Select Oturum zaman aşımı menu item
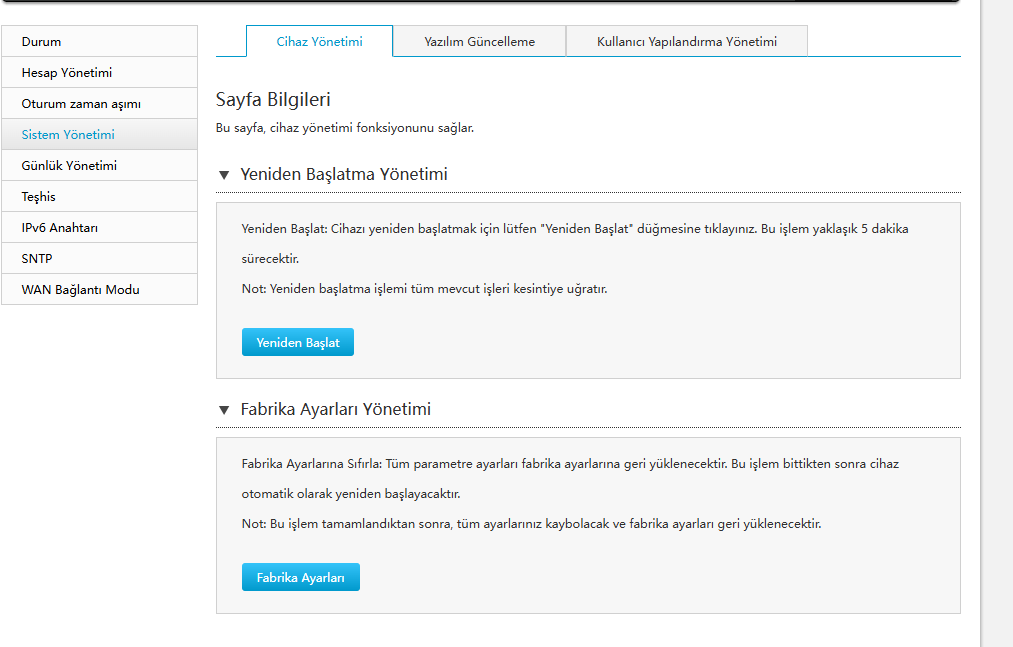1013x647 pixels. [x=99, y=103]
